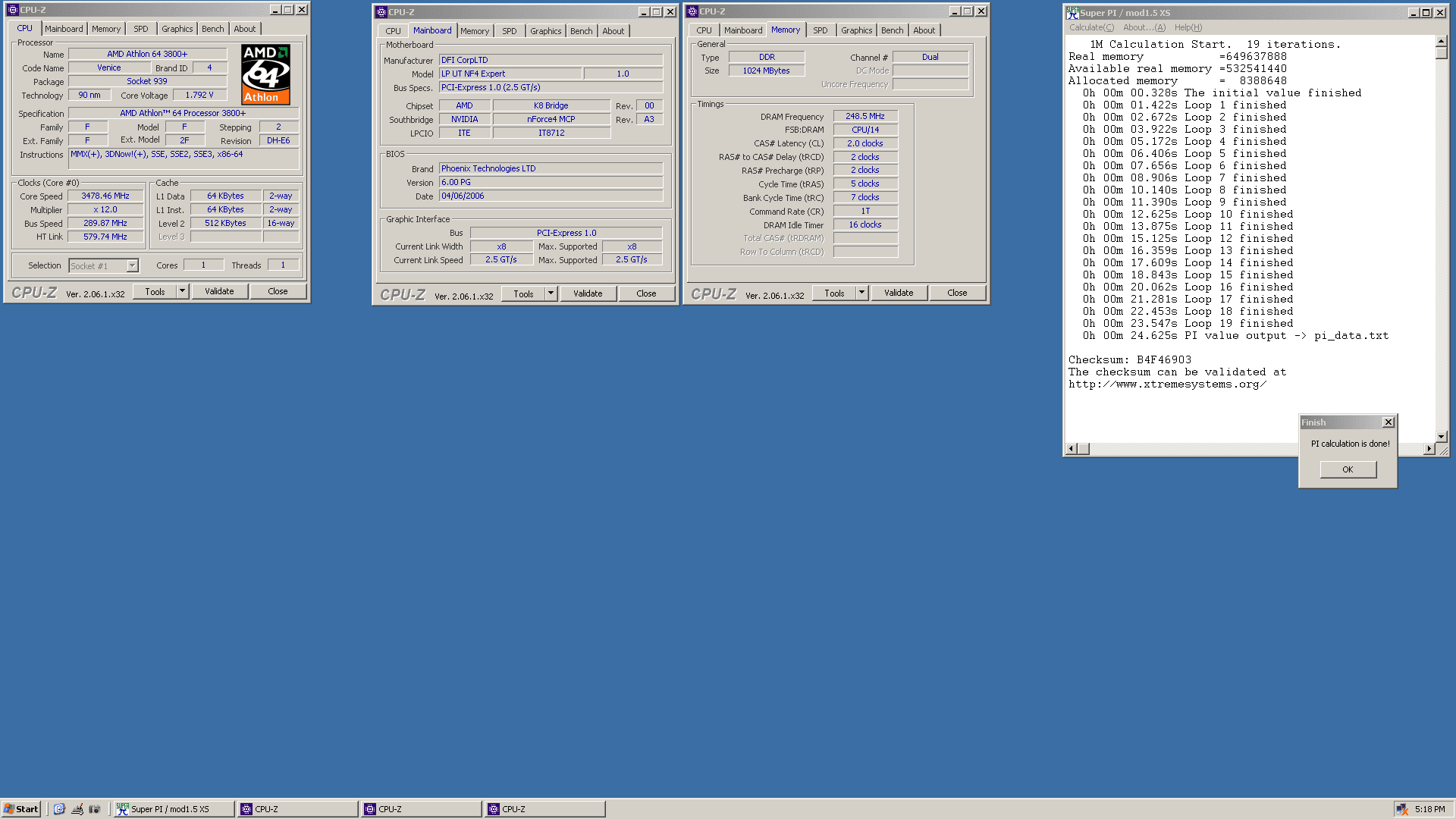
Task: Click the title bar icon of the Mainboard CPU-Z window
Action: point(381,12)
